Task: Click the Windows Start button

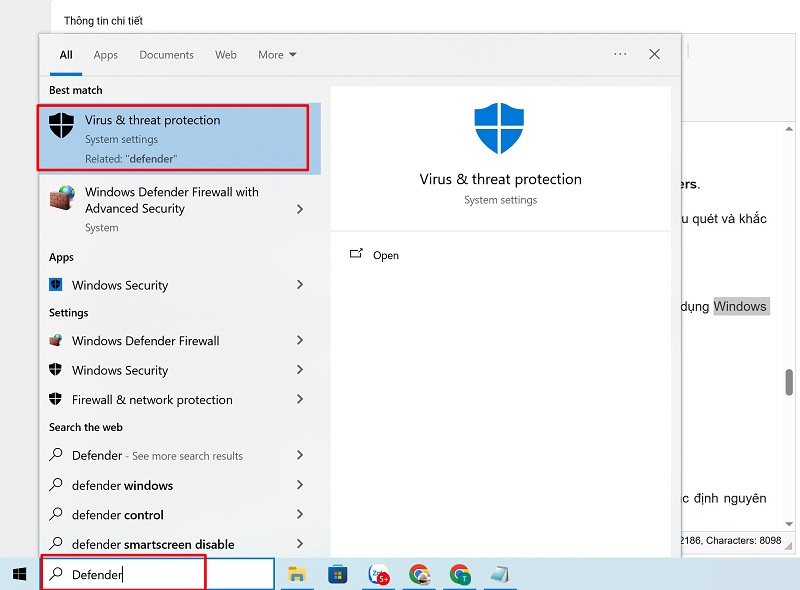Action: [x=19, y=574]
